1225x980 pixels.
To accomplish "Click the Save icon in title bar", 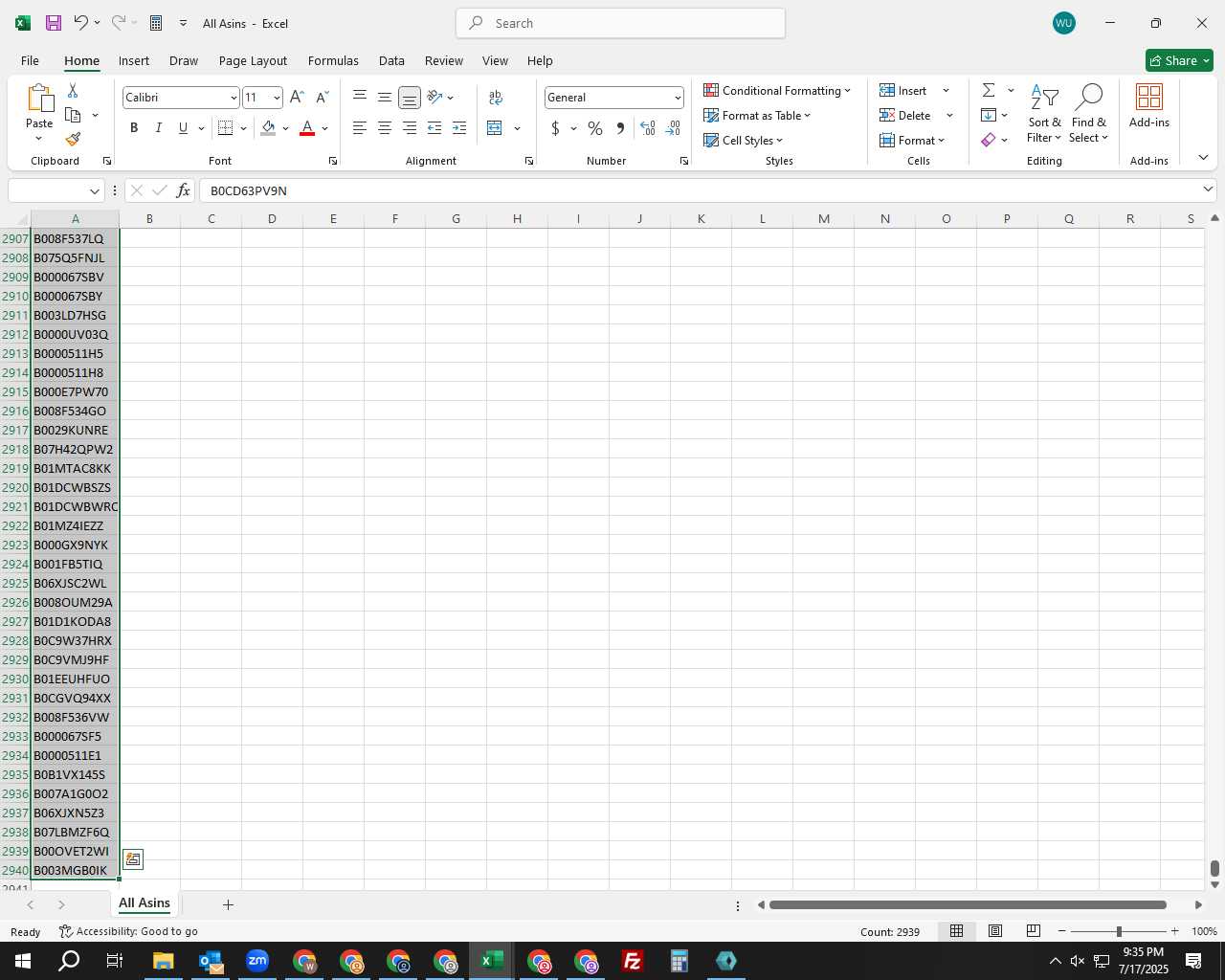I will point(54,23).
